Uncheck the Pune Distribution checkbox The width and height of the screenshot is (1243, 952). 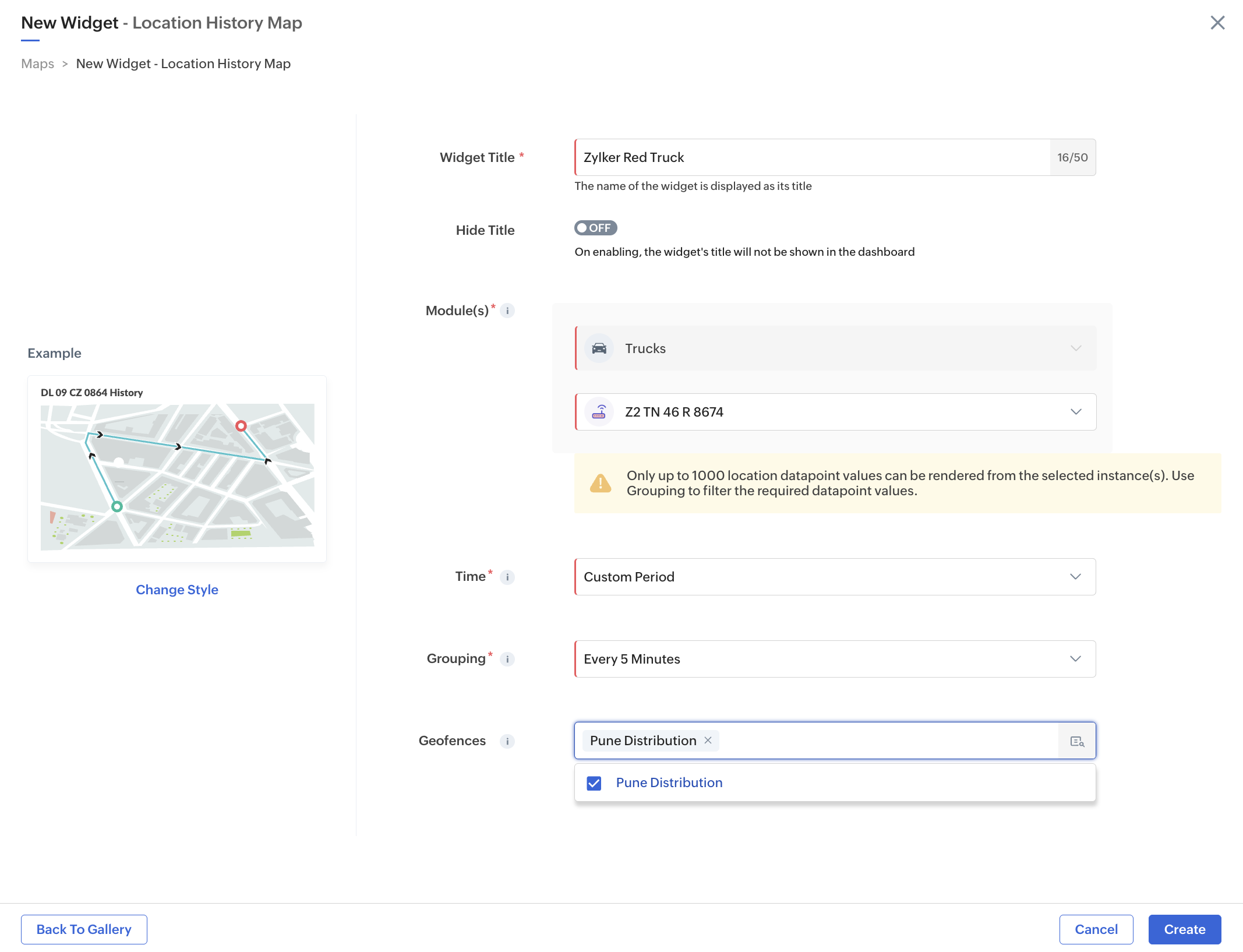(x=594, y=784)
